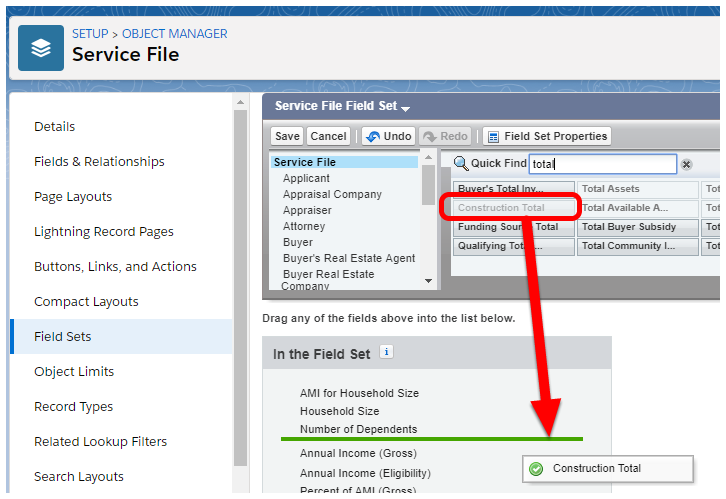Open Record Types

pyautogui.click(x=74, y=406)
